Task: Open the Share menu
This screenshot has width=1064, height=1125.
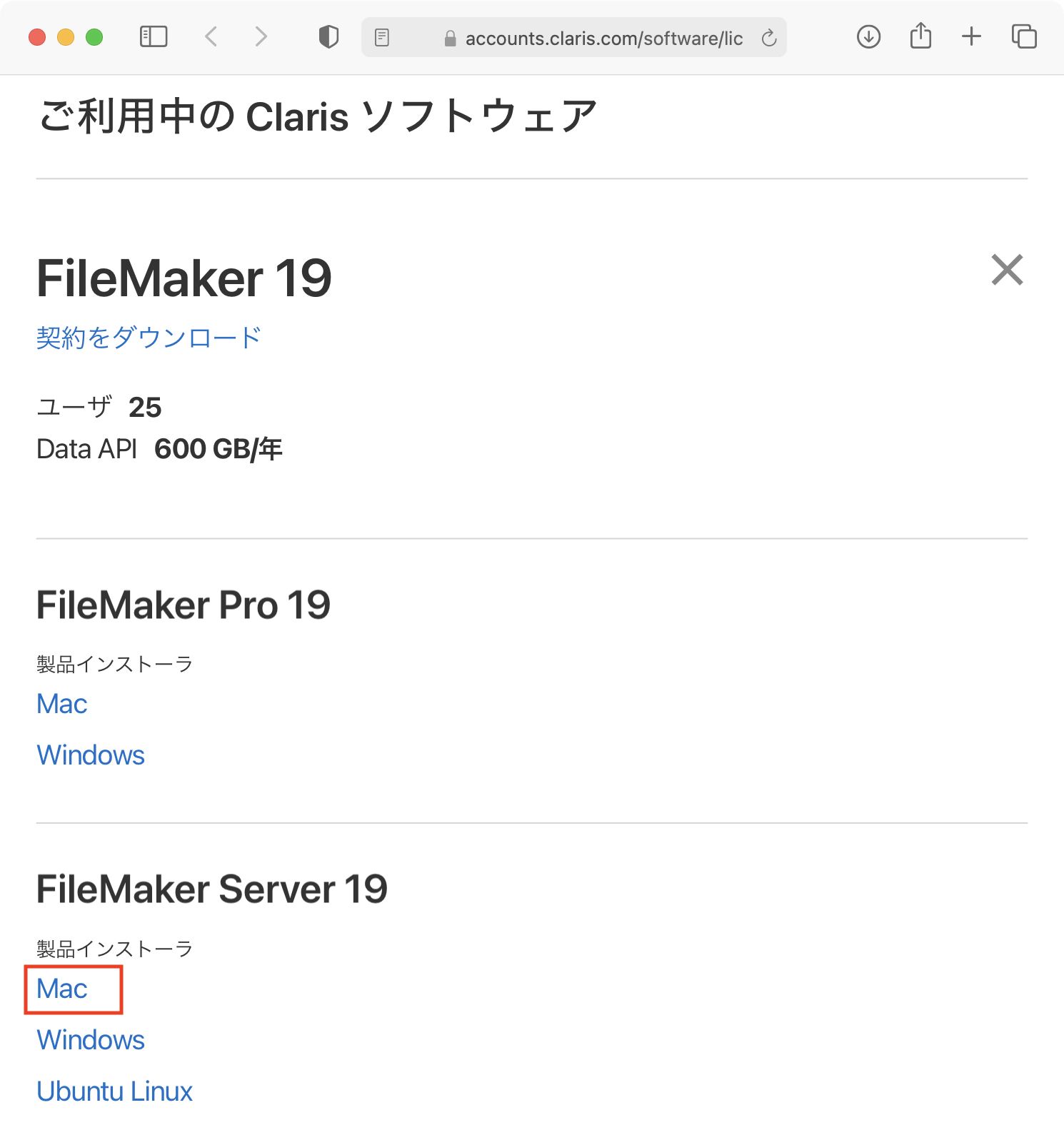Action: 920,36
